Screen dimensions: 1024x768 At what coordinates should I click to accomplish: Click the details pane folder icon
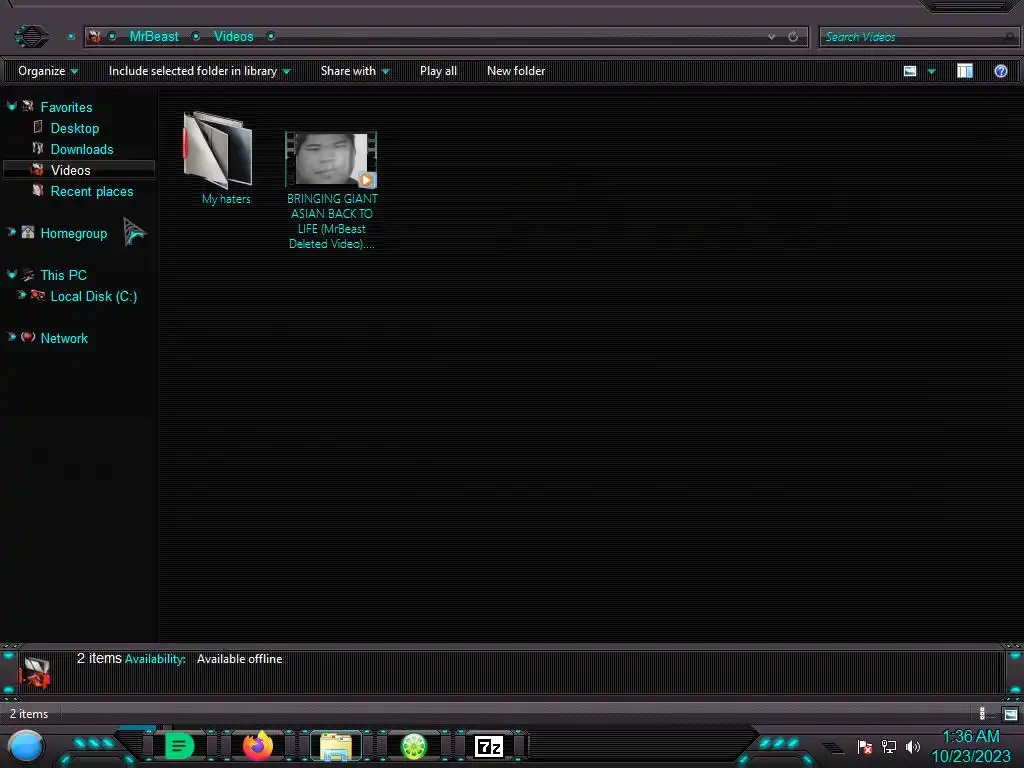35,672
